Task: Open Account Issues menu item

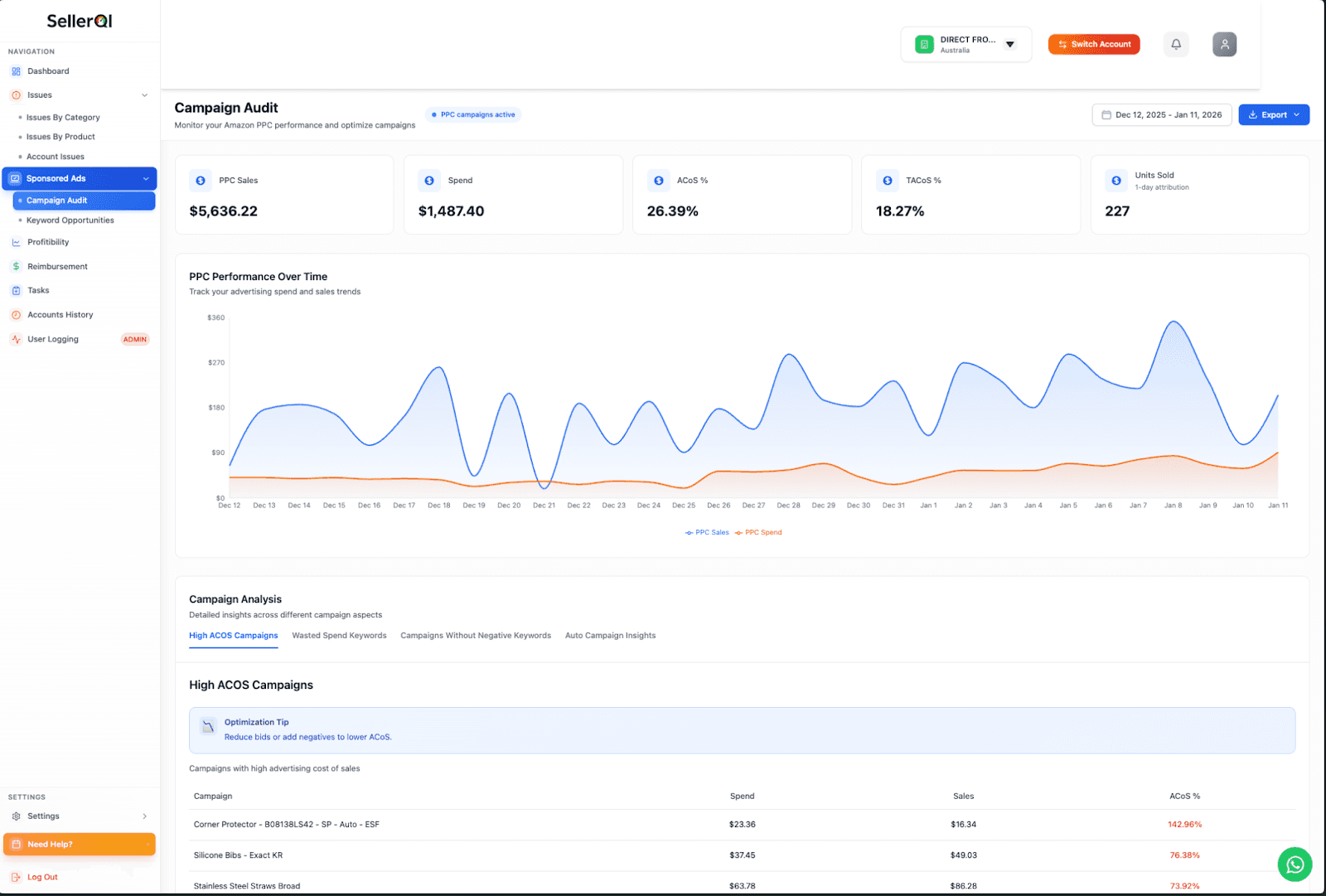Action: coord(56,157)
